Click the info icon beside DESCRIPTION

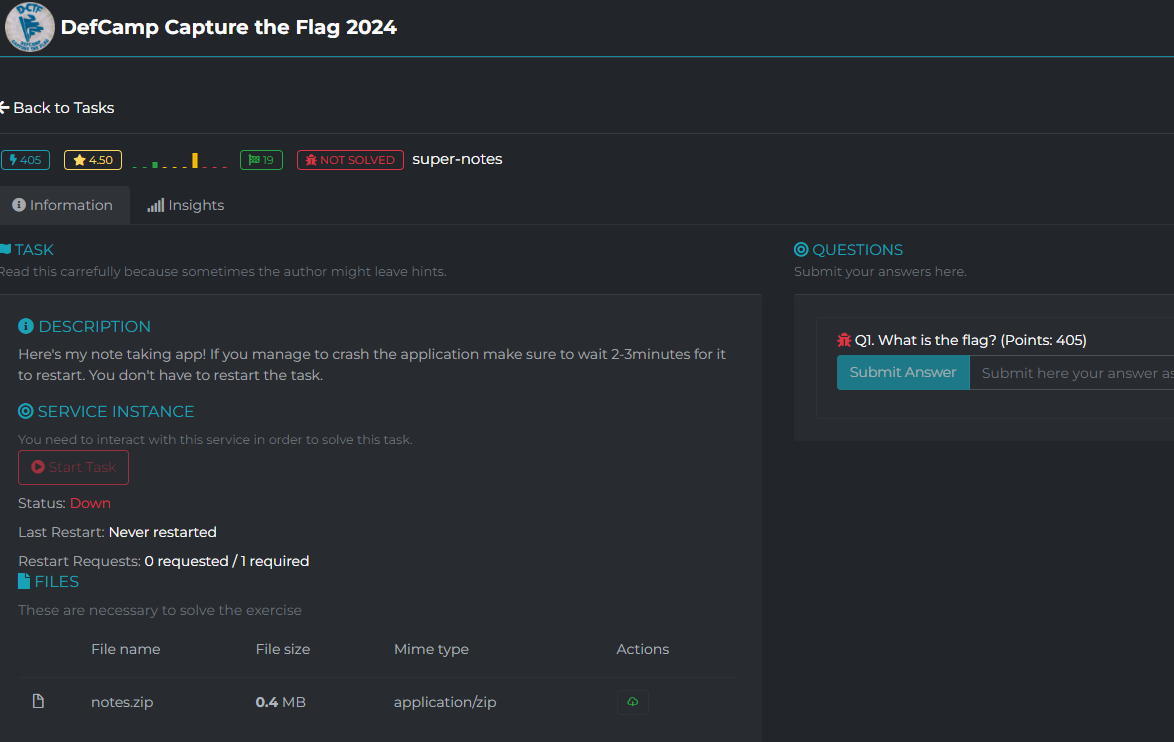25,326
